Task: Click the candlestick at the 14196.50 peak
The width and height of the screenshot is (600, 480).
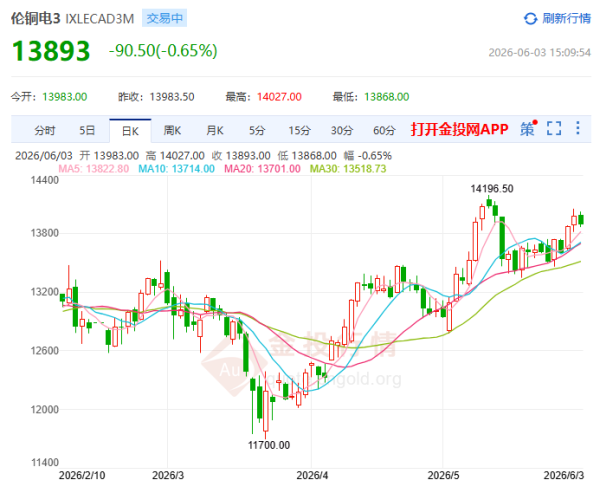Action: click(489, 202)
